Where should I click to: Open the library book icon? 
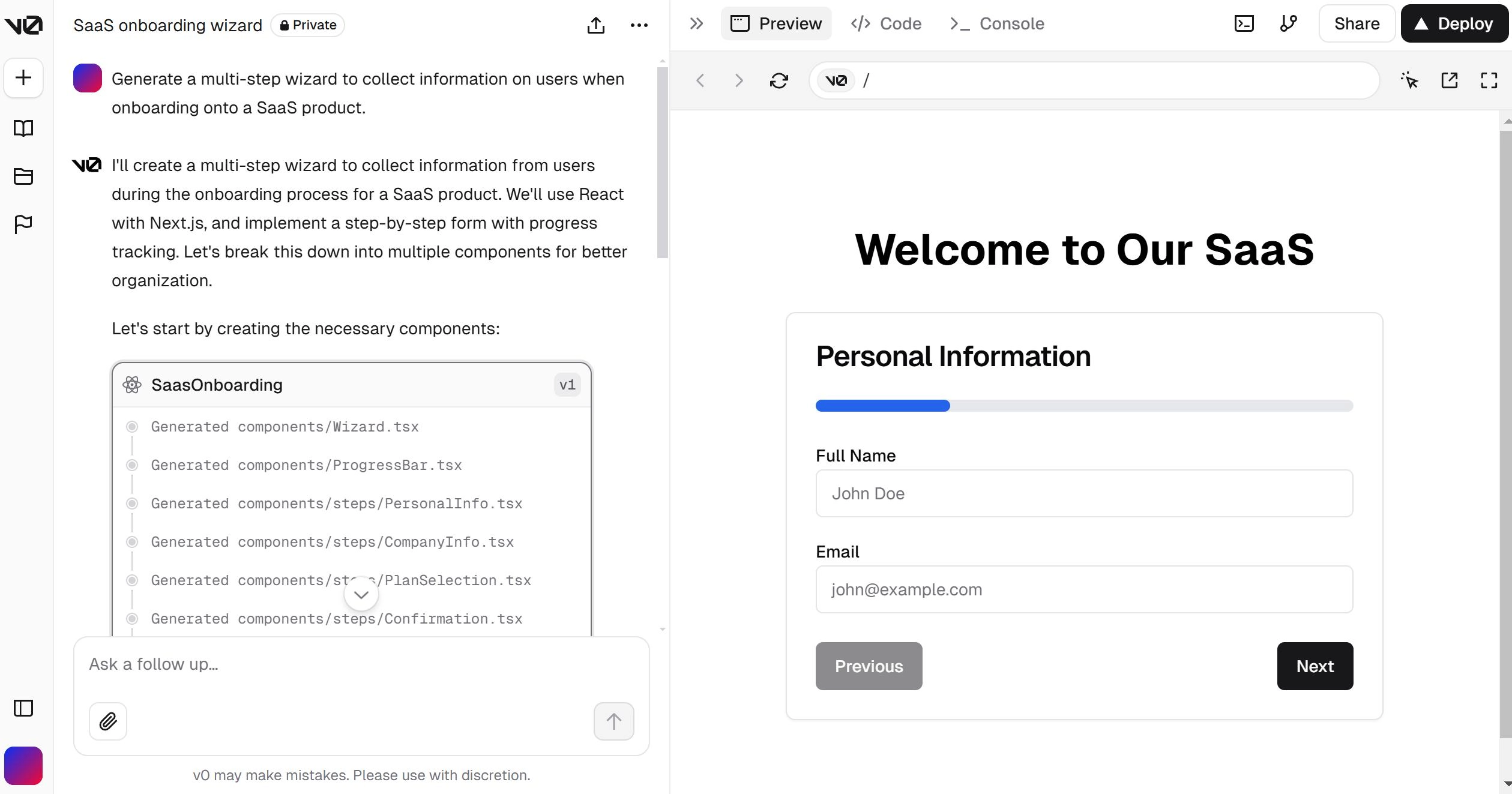[x=23, y=128]
